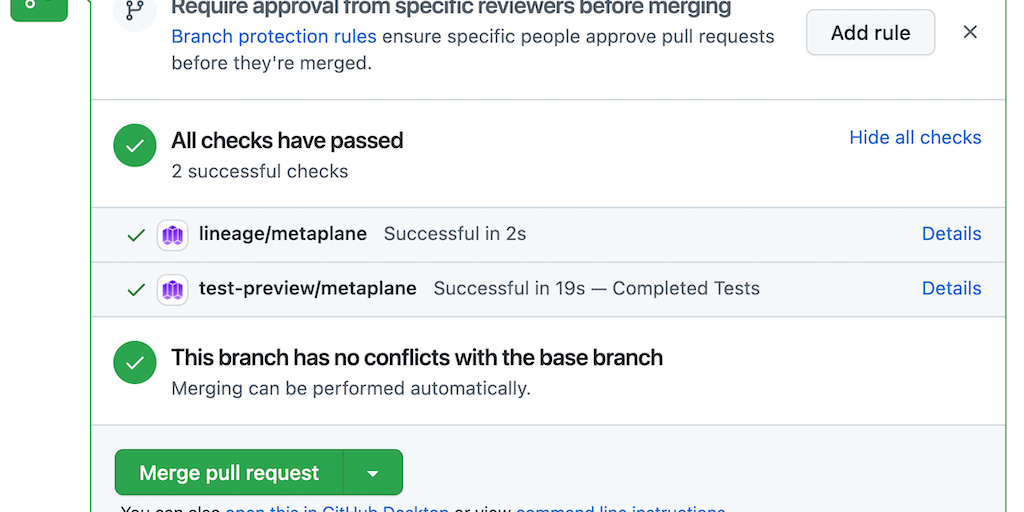The width and height of the screenshot is (1024, 512).
Task: Click the green circle beside no conflicts message
Action: tap(135, 362)
